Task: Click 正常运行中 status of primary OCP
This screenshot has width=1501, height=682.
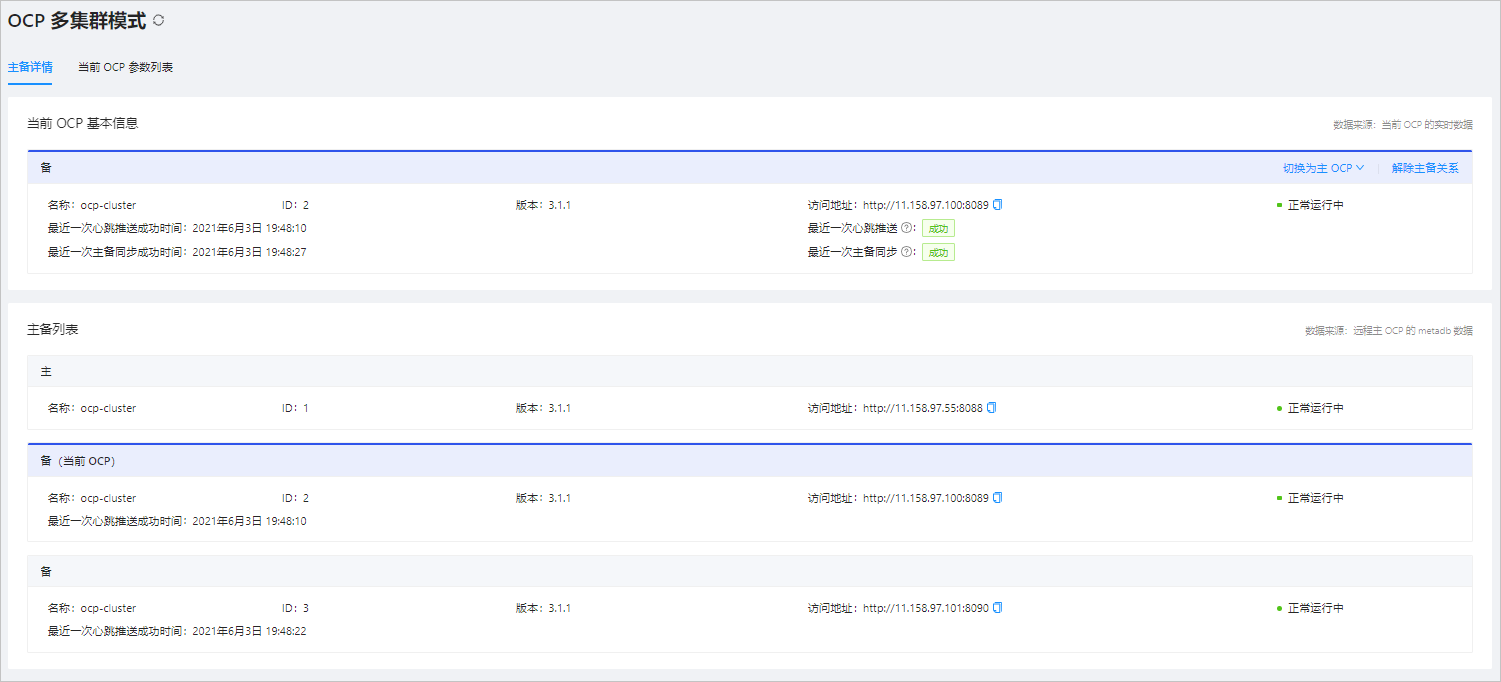Action: click(x=1310, y=408)
